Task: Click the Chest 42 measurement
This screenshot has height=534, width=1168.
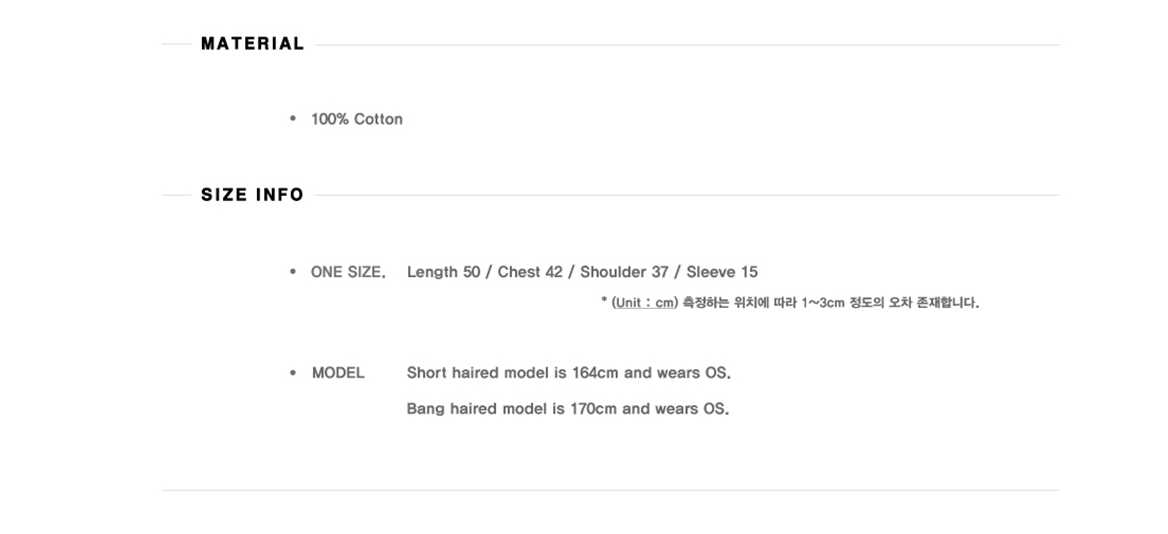Action: (x=530, y=272)
